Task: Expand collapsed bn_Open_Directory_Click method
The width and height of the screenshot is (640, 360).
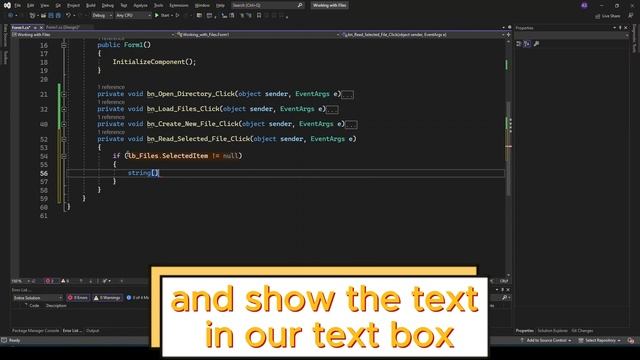Action: (x=64, y=94)
